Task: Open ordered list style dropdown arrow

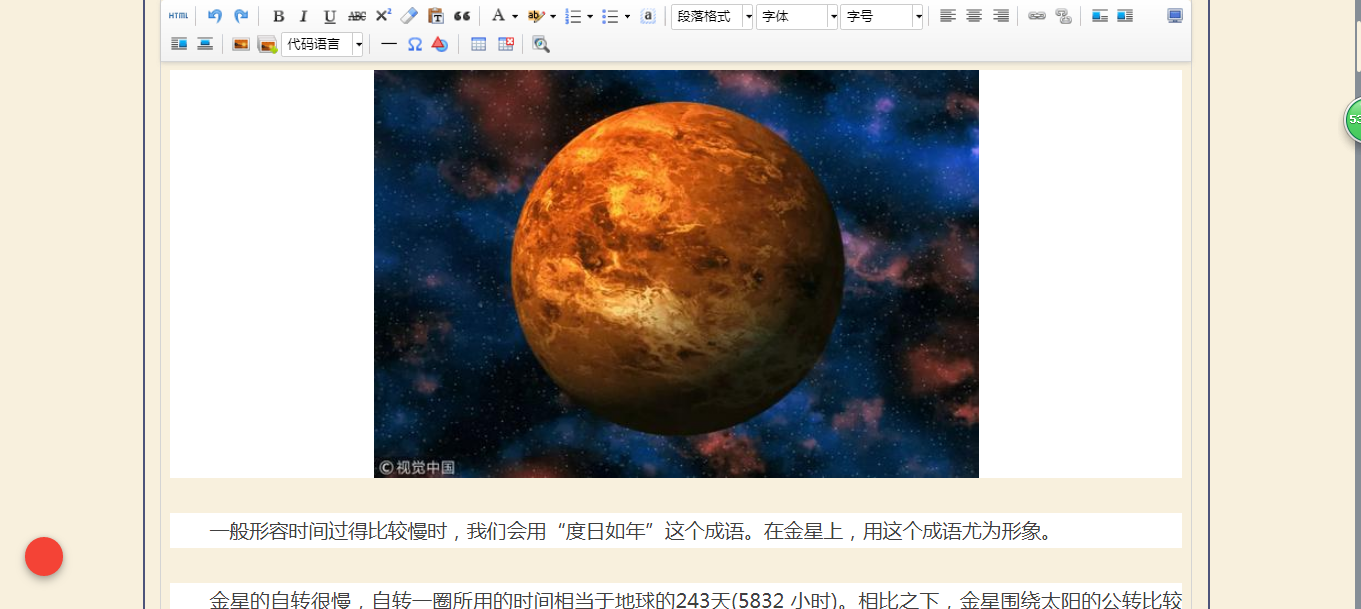Action: point(590,16)
